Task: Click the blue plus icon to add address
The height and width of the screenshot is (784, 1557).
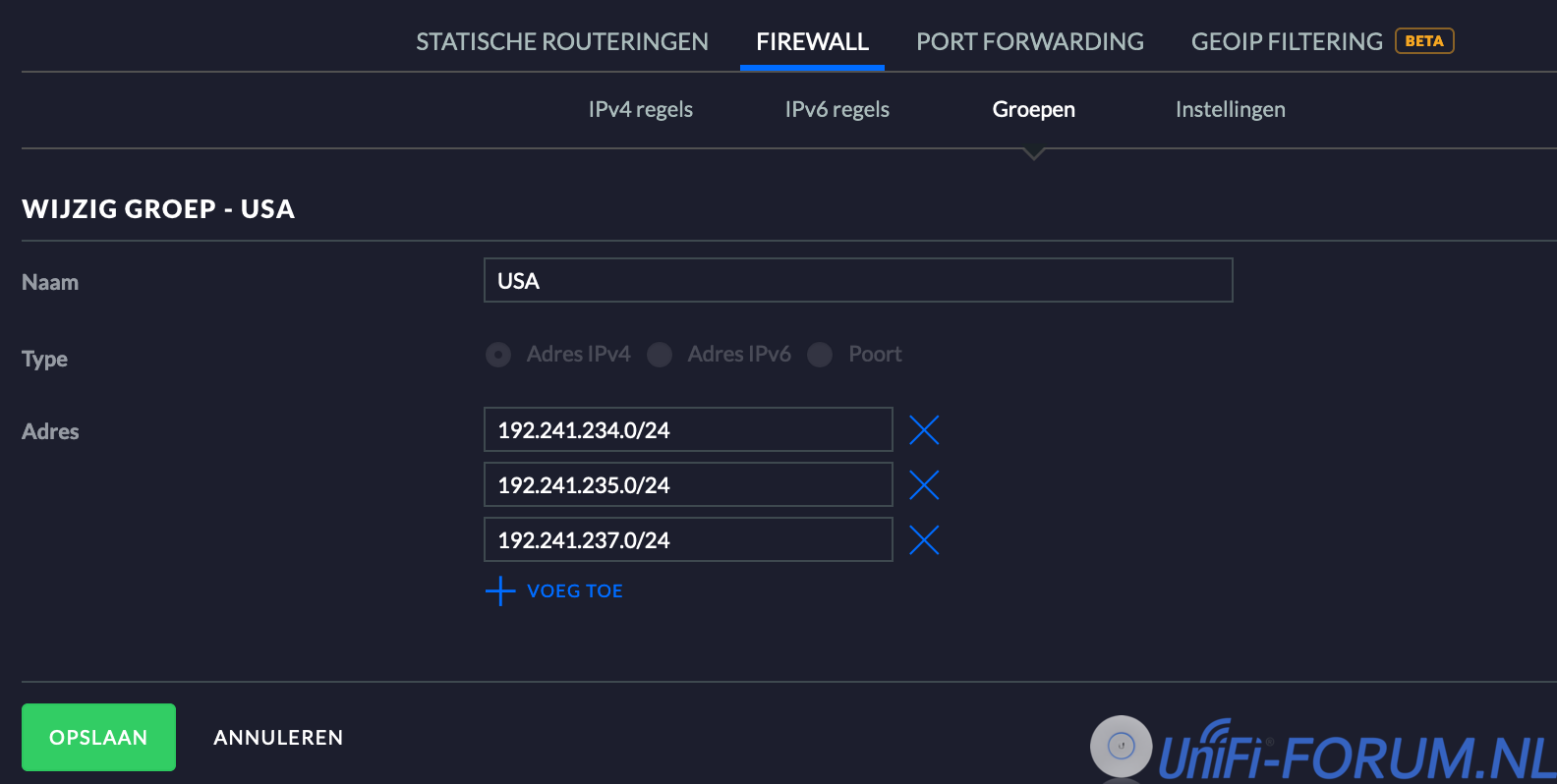Action: (500, 591)
